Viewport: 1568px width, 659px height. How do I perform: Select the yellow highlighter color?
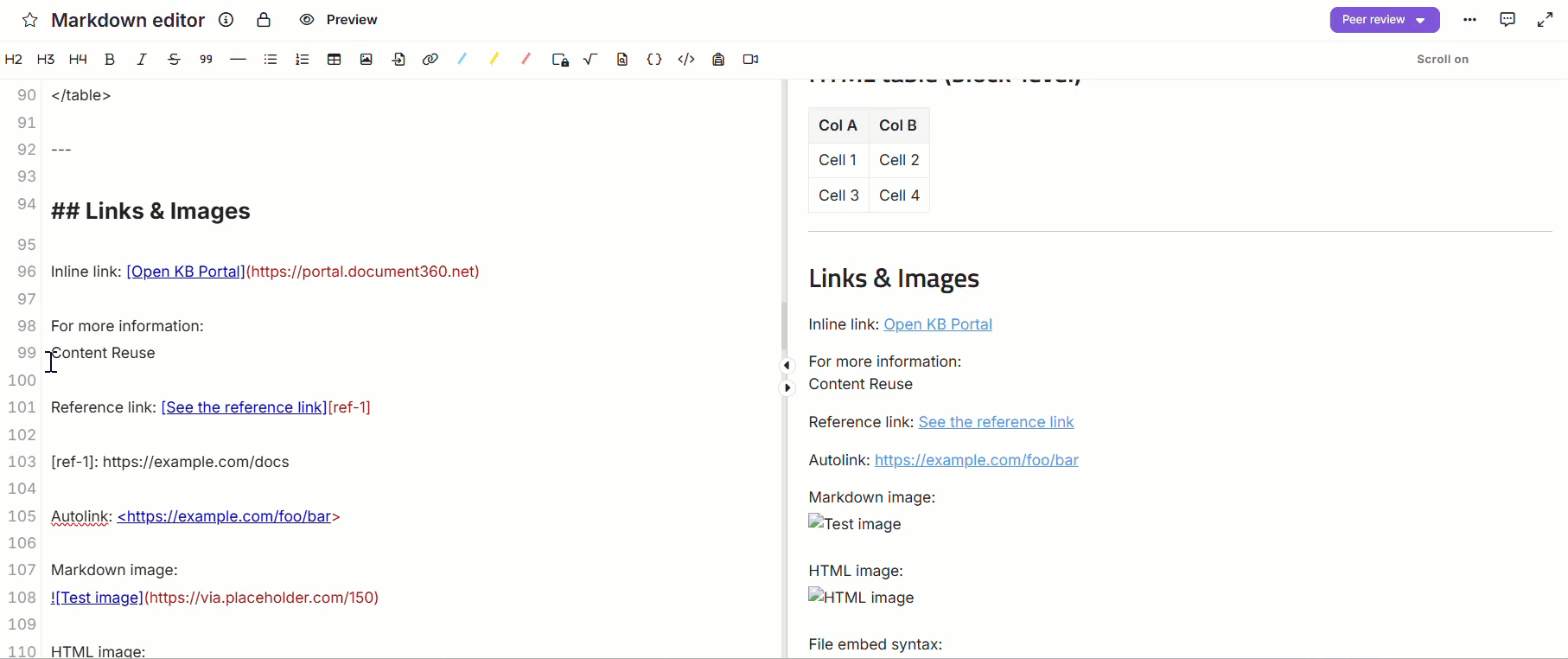(x=494, y=60)
